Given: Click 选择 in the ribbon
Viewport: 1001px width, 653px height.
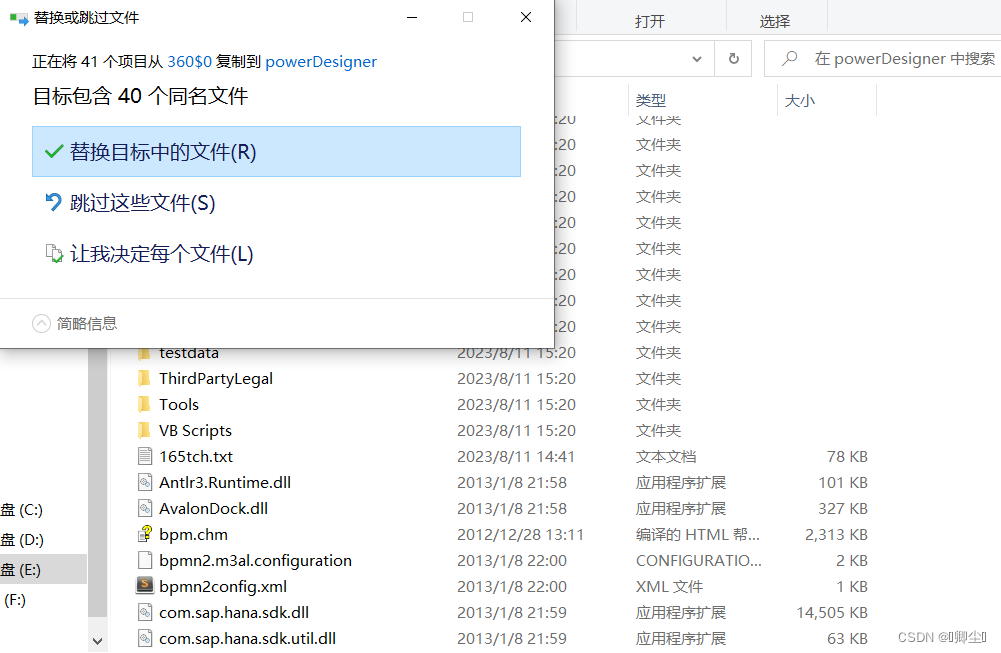Looking at the screenshot, I should [777, 17].
